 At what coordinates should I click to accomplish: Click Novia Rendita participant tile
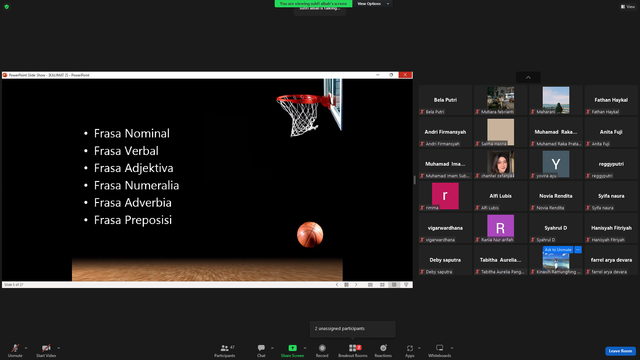556,196
